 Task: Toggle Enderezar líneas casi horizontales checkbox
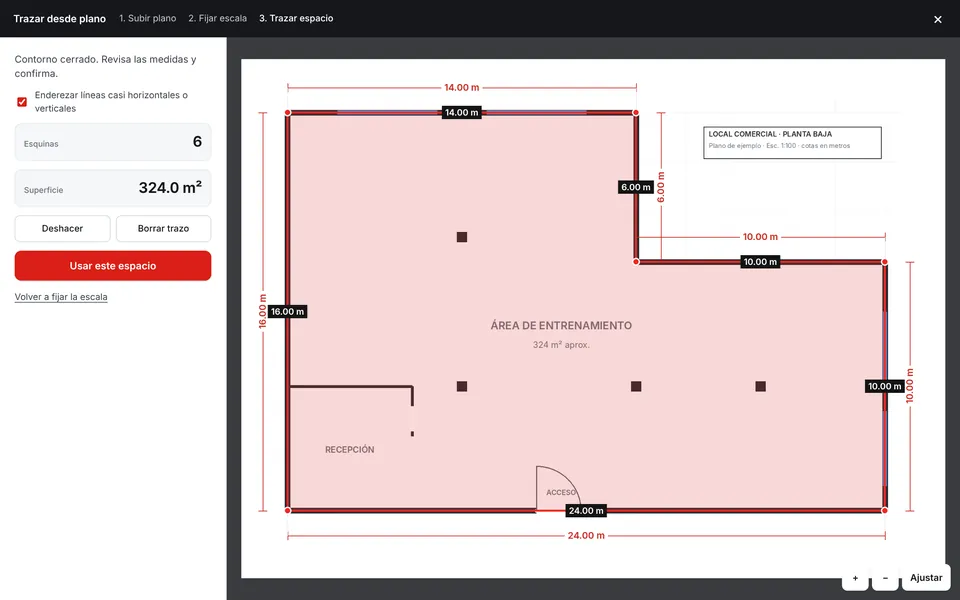(x=22, y=102)
